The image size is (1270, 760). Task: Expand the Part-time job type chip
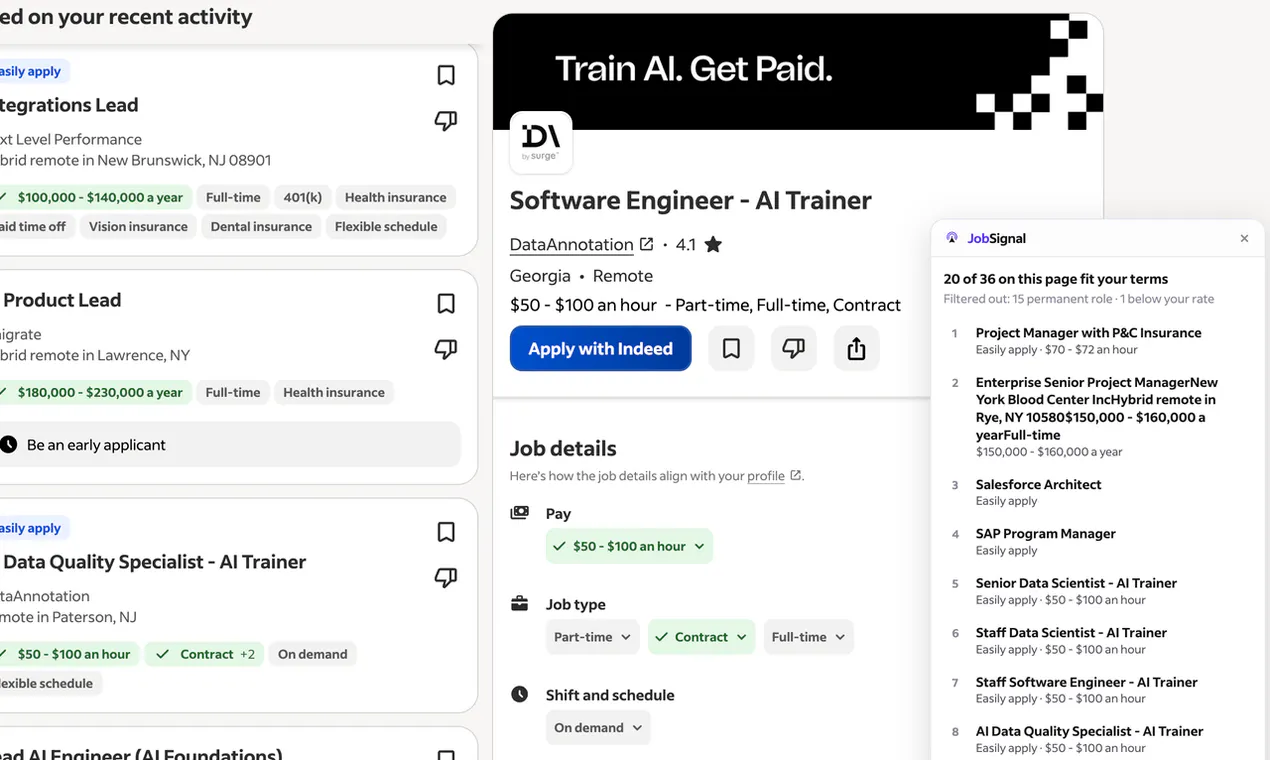592,637
